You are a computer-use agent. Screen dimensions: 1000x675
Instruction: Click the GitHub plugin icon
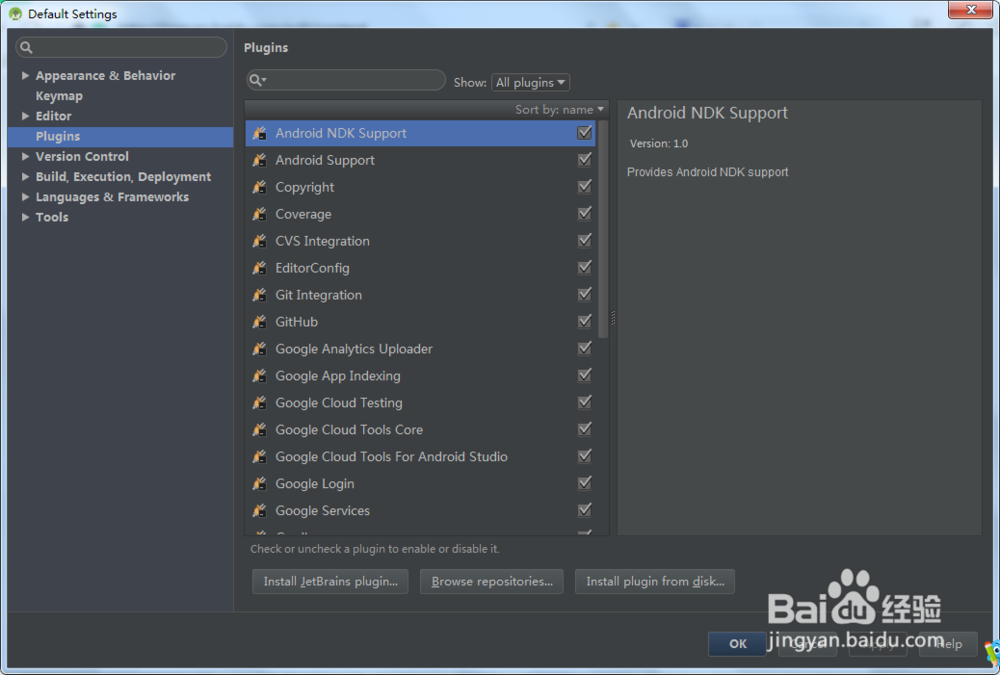click(x=260, y=322)
